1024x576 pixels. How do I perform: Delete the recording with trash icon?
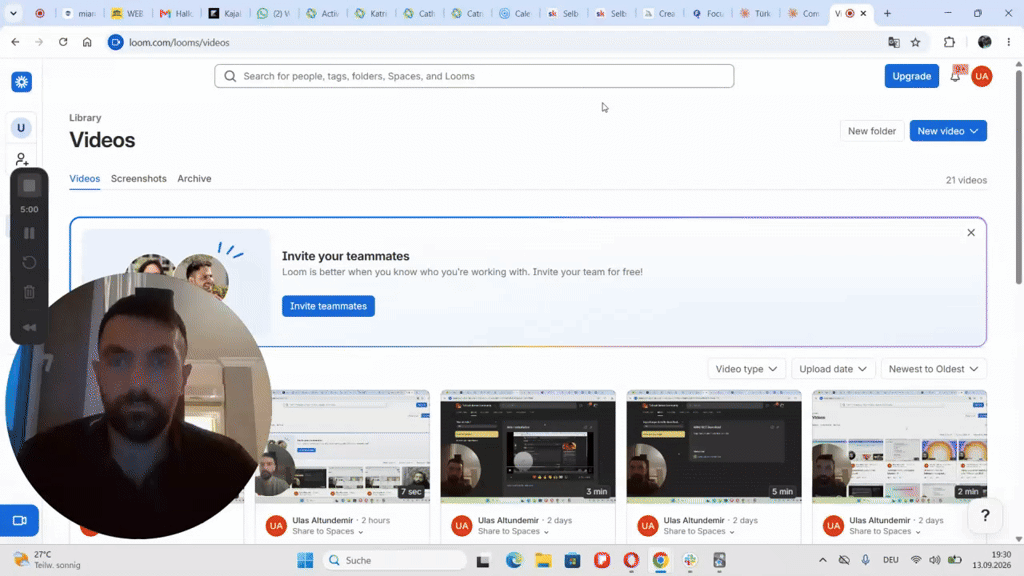click(29, 292)
